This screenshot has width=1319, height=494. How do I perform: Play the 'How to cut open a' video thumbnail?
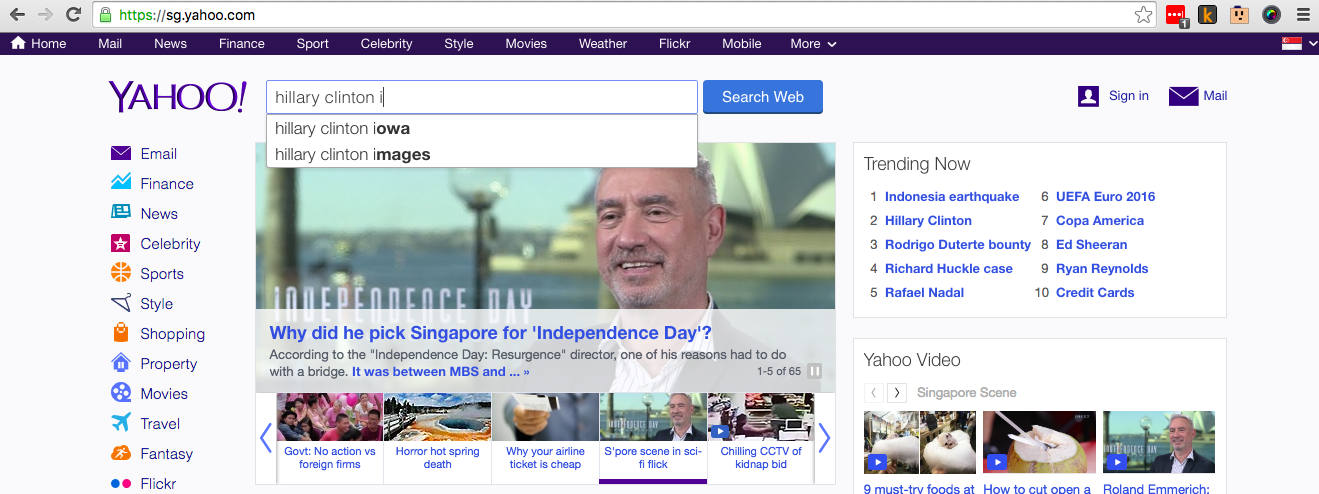click(1039, 442)
